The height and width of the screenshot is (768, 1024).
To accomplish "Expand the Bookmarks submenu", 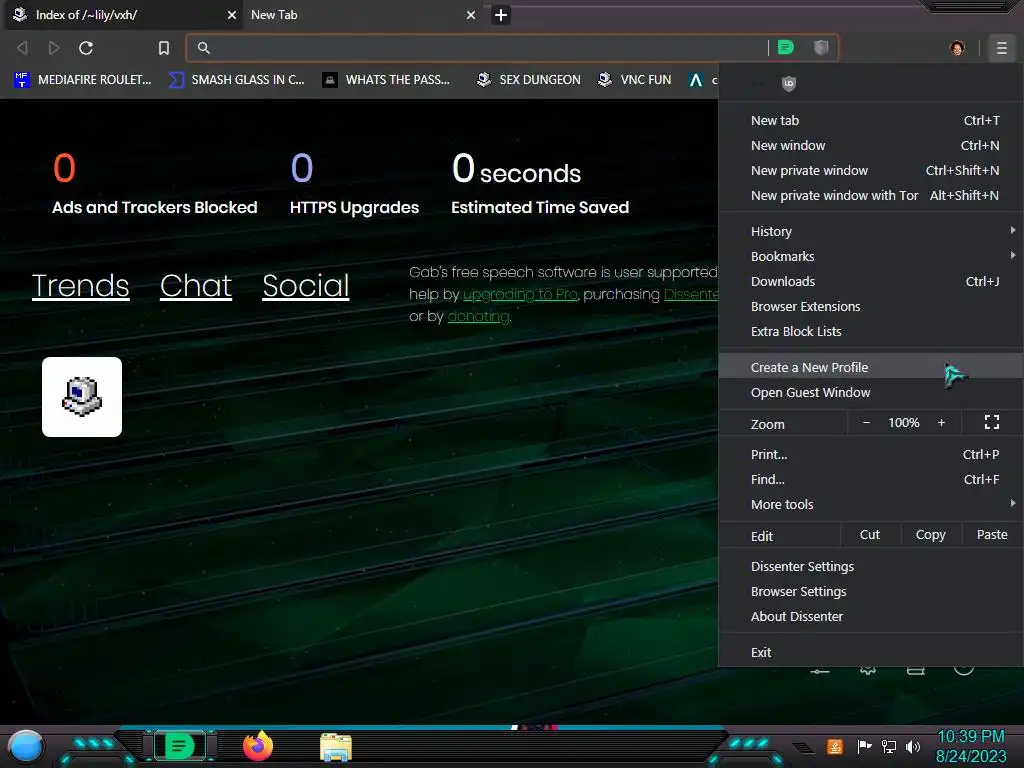I will [x=871, y=256].
